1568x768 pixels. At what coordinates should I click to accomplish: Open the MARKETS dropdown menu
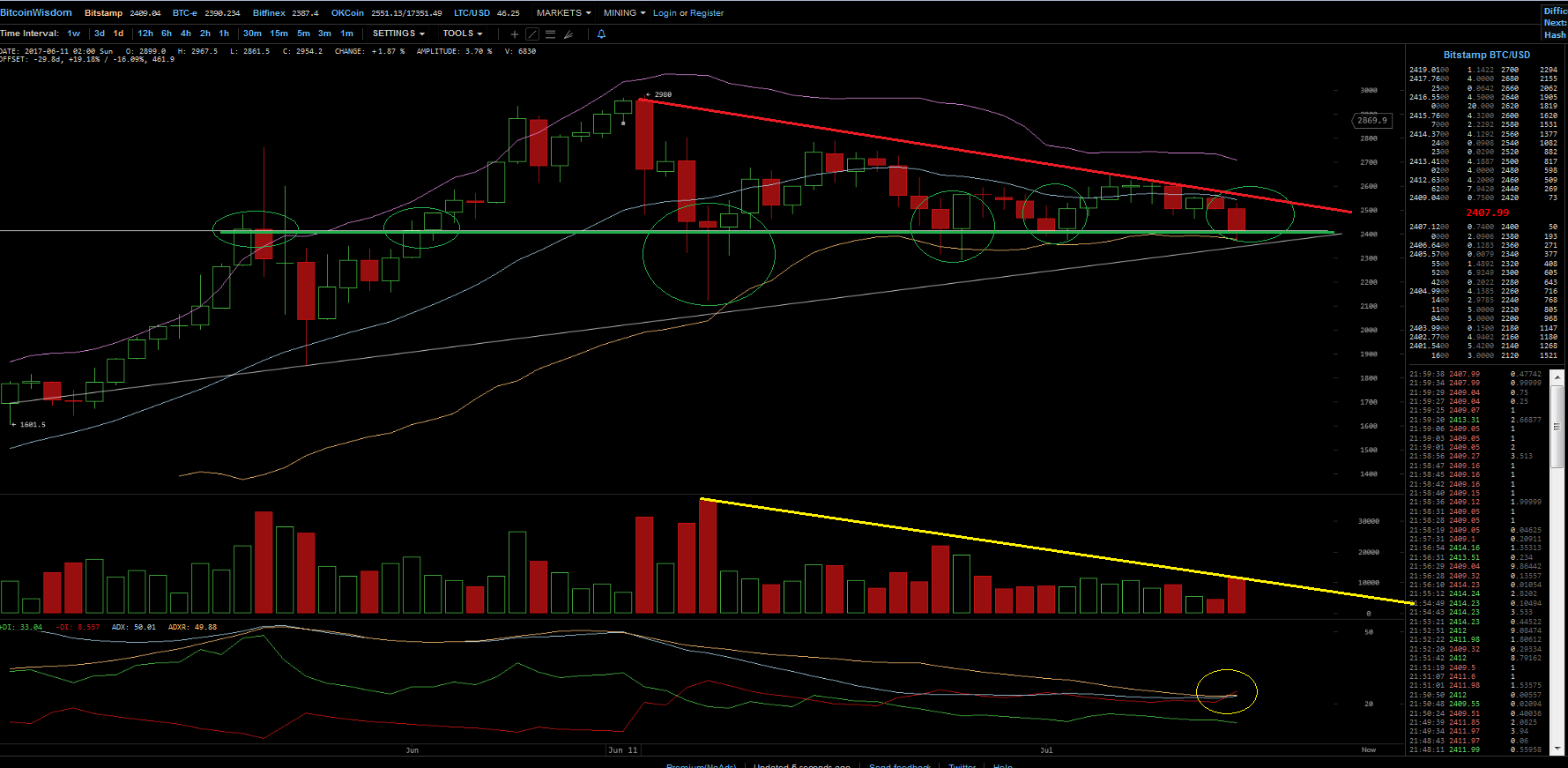563,13
